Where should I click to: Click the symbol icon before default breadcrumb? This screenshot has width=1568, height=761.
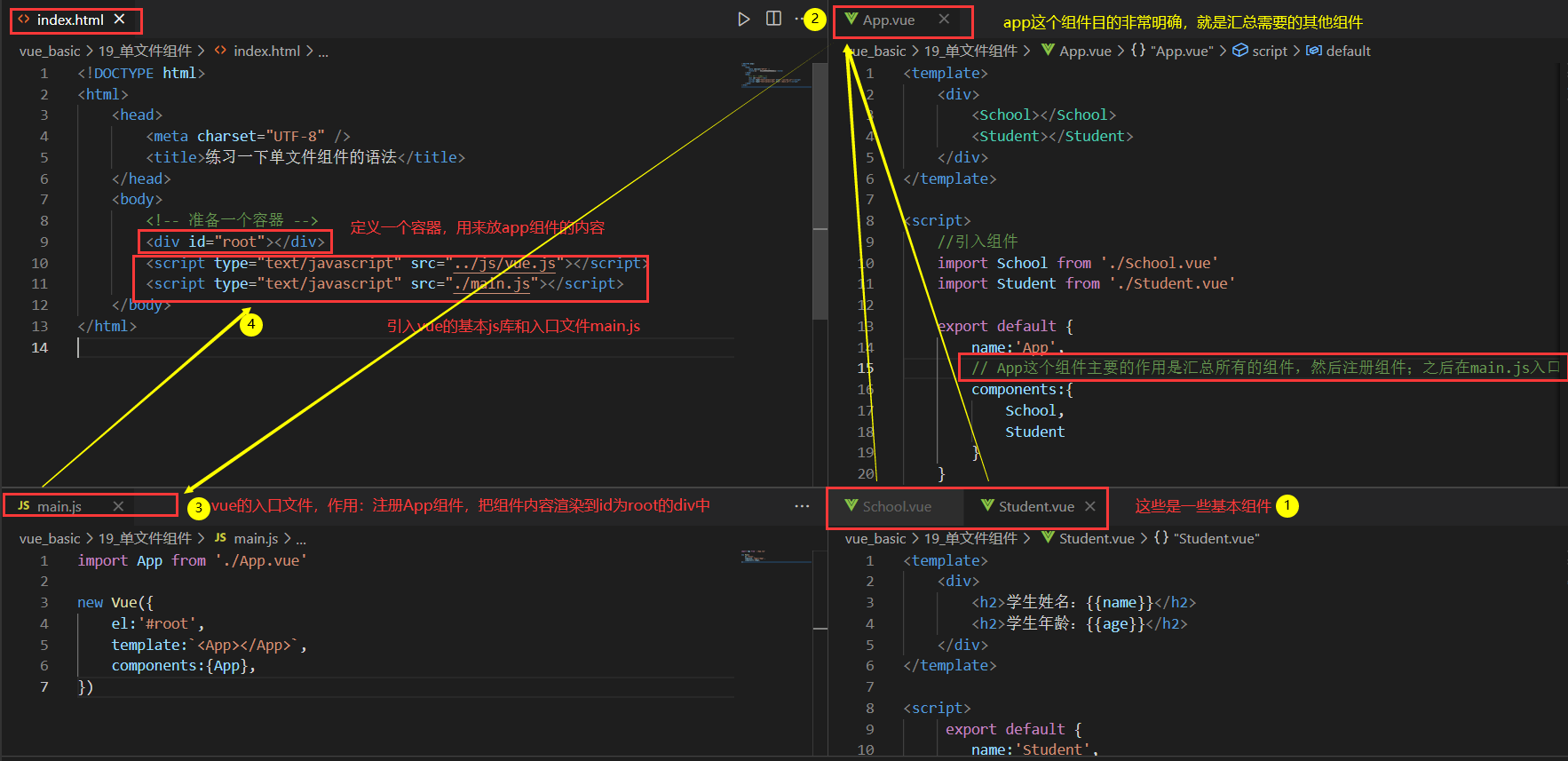(1314, 51)
